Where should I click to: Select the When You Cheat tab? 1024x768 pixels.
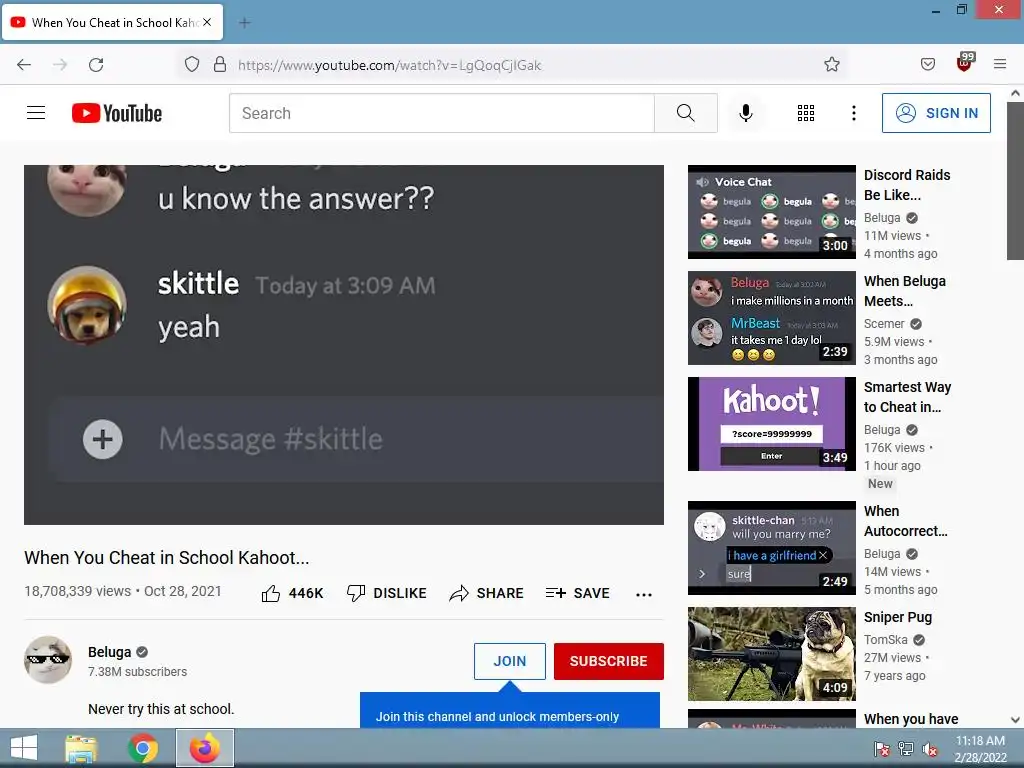[x=112, y=22]
